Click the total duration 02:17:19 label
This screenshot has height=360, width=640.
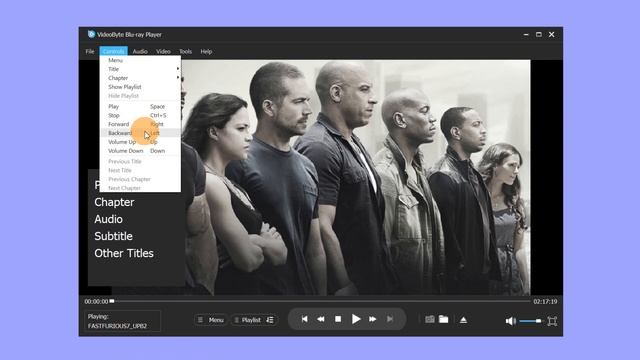(545, 302)
